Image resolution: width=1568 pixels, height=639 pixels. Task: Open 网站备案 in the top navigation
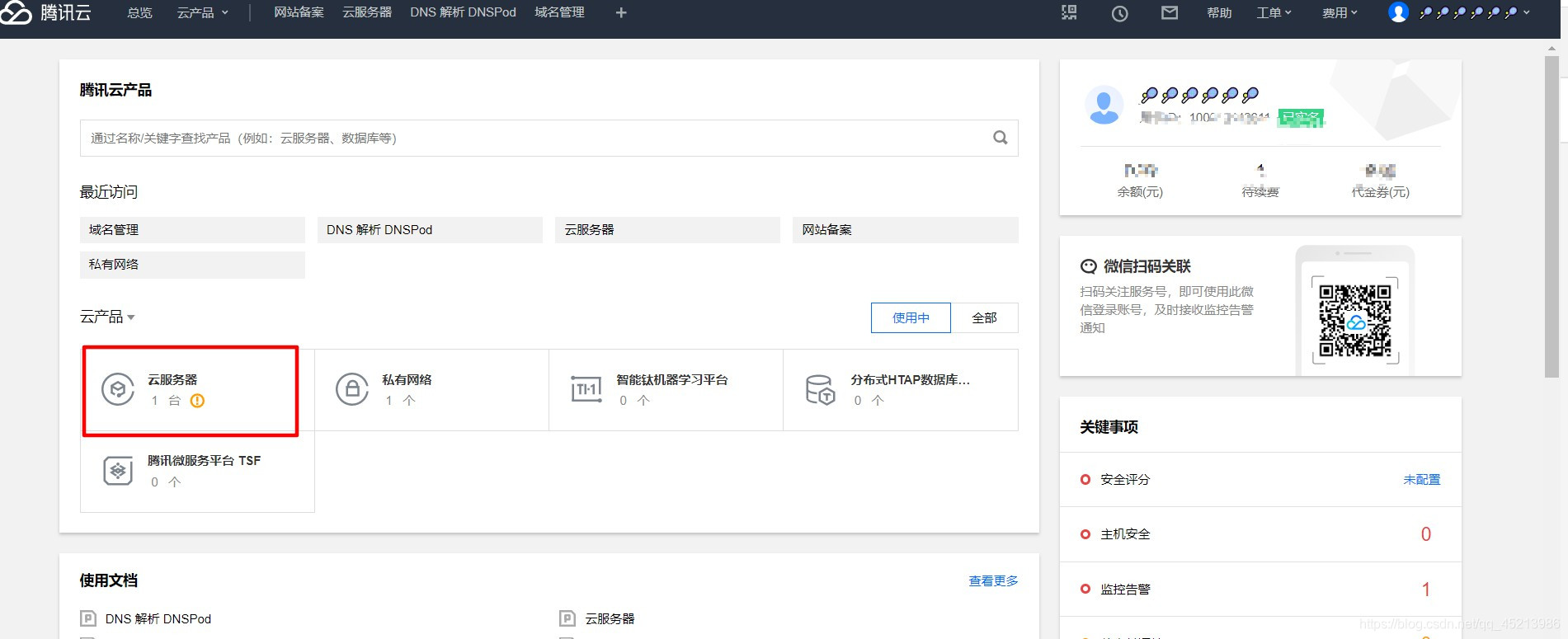299,12
